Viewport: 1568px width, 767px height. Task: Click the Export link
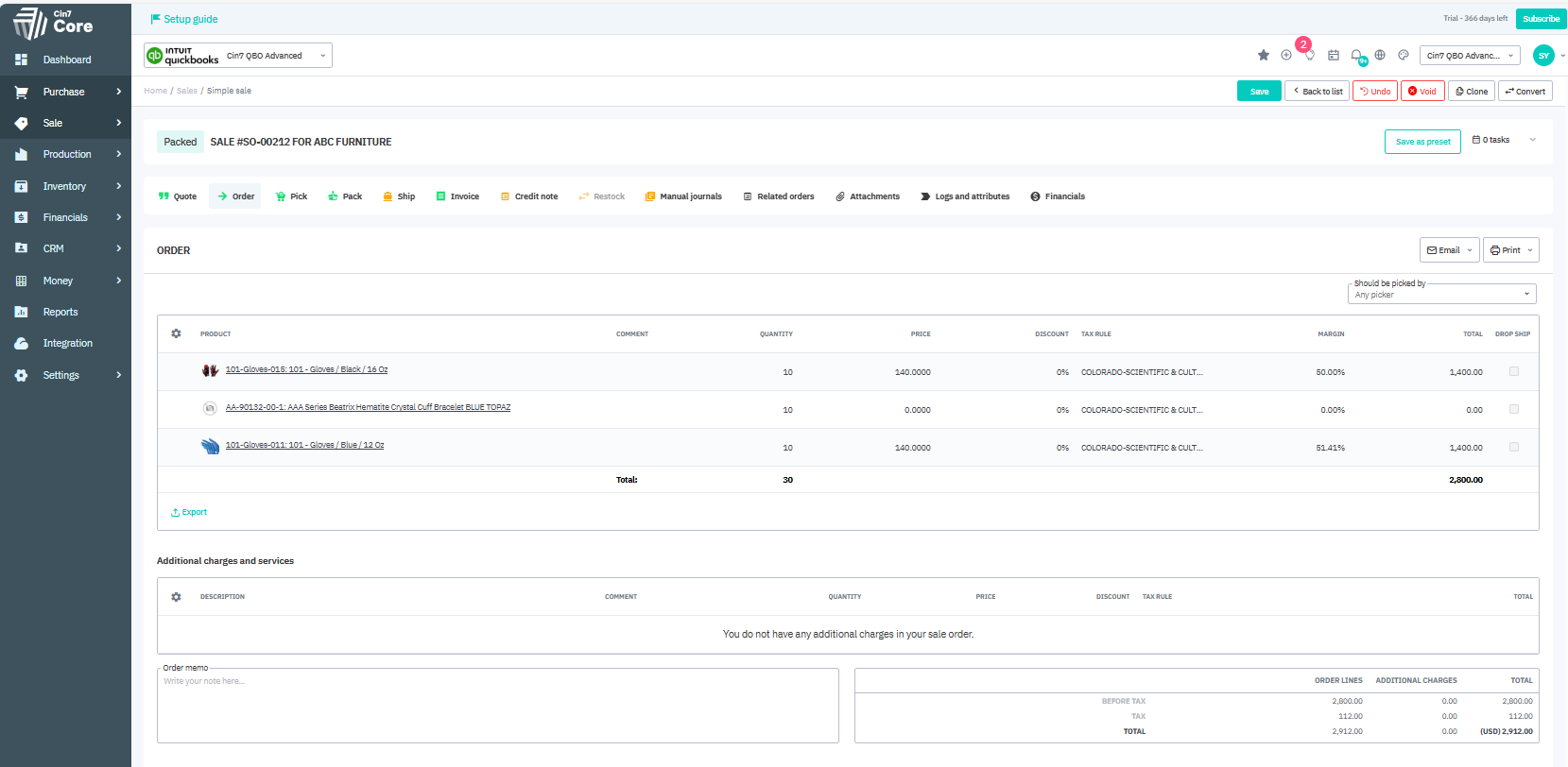tap(189, 512)
